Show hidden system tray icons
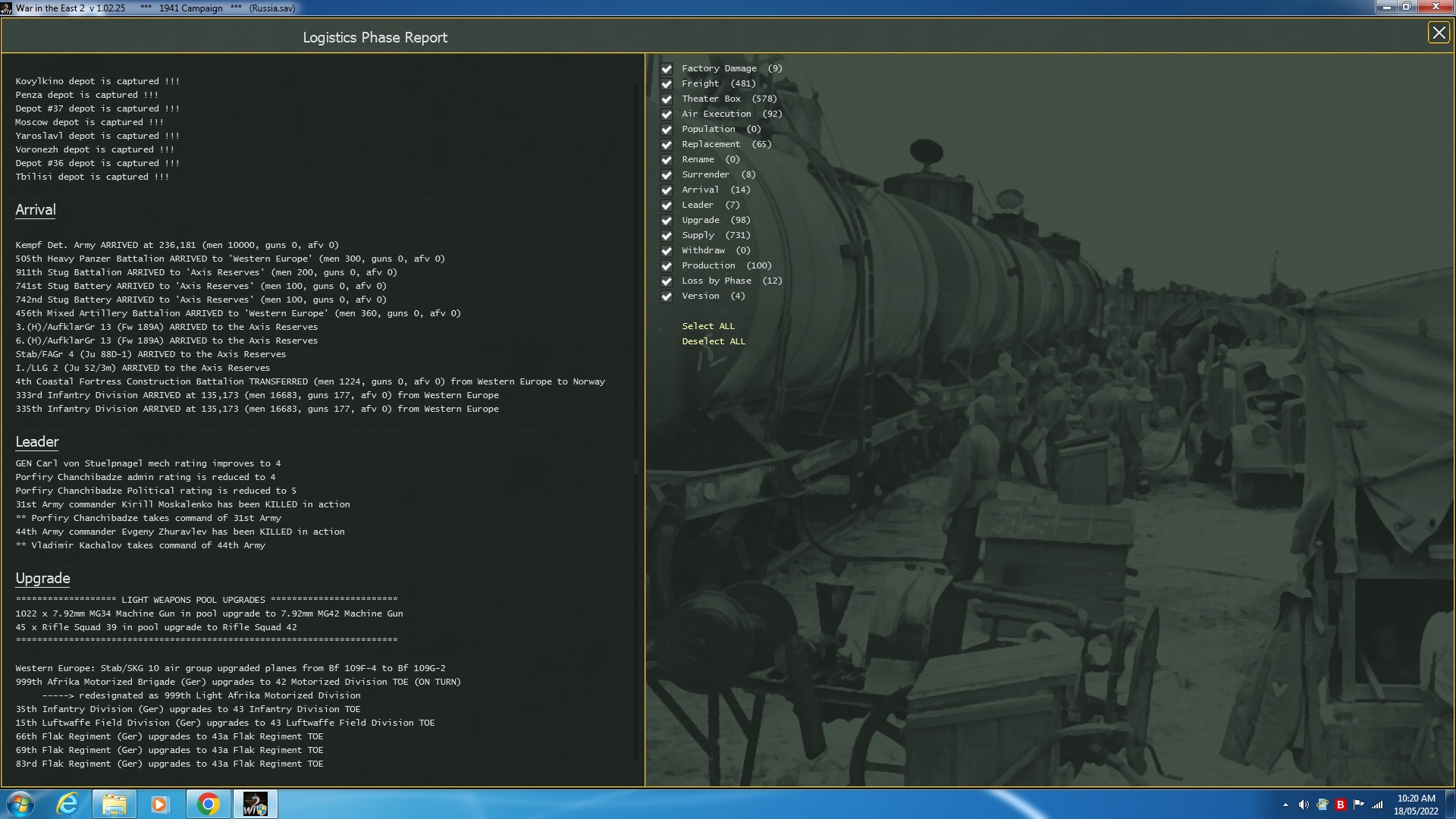The image size is (1456, 819). [x=1285, y=805]
